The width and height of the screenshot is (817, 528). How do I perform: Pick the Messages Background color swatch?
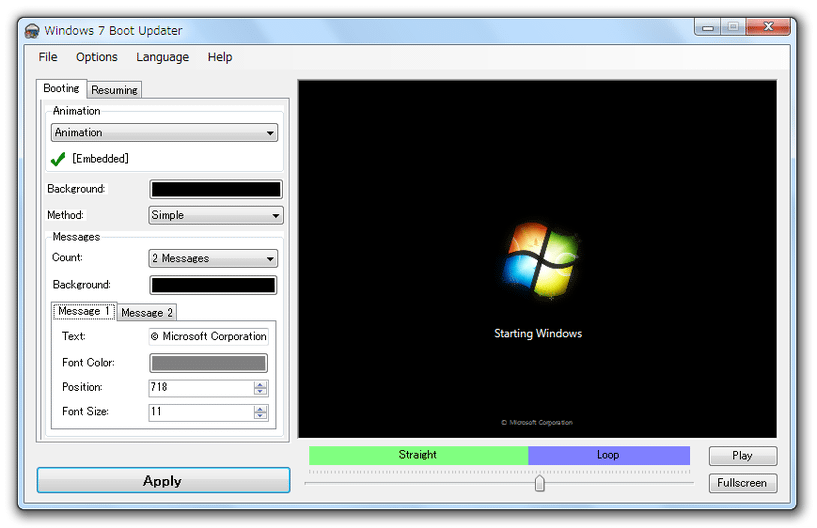click(x=213, y=285)
